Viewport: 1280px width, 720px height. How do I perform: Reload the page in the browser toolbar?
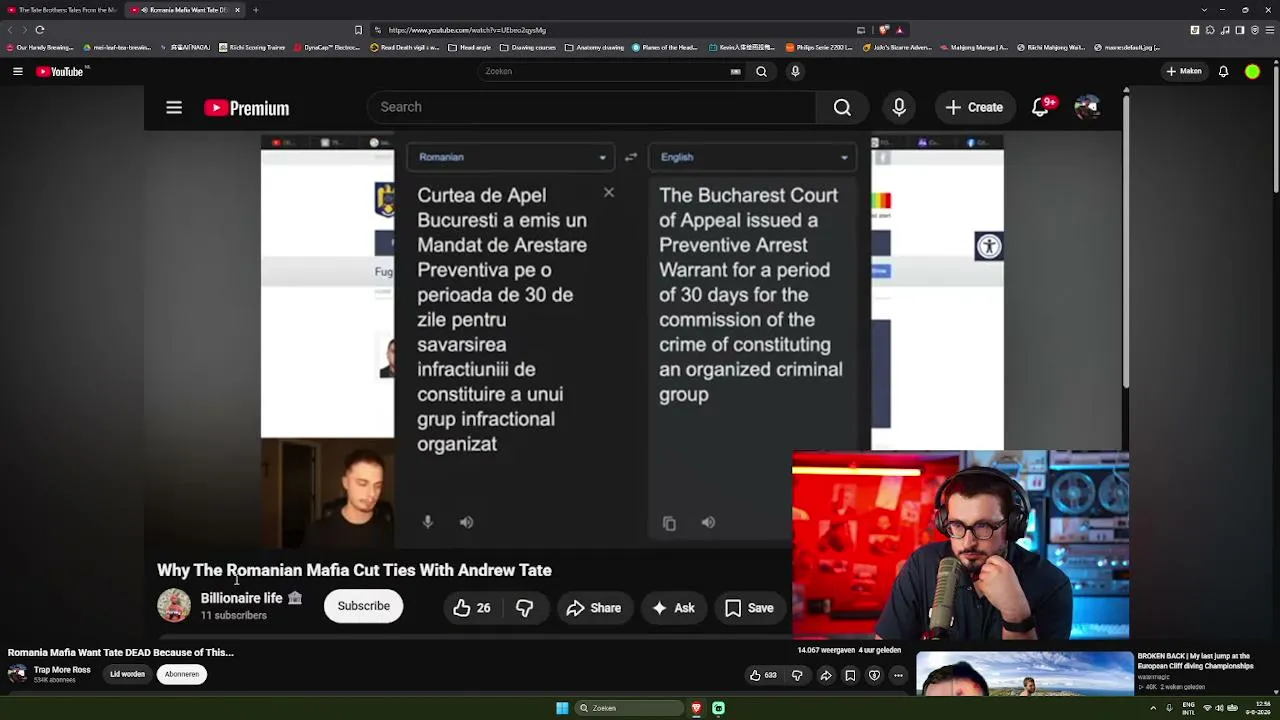[40, 30]
